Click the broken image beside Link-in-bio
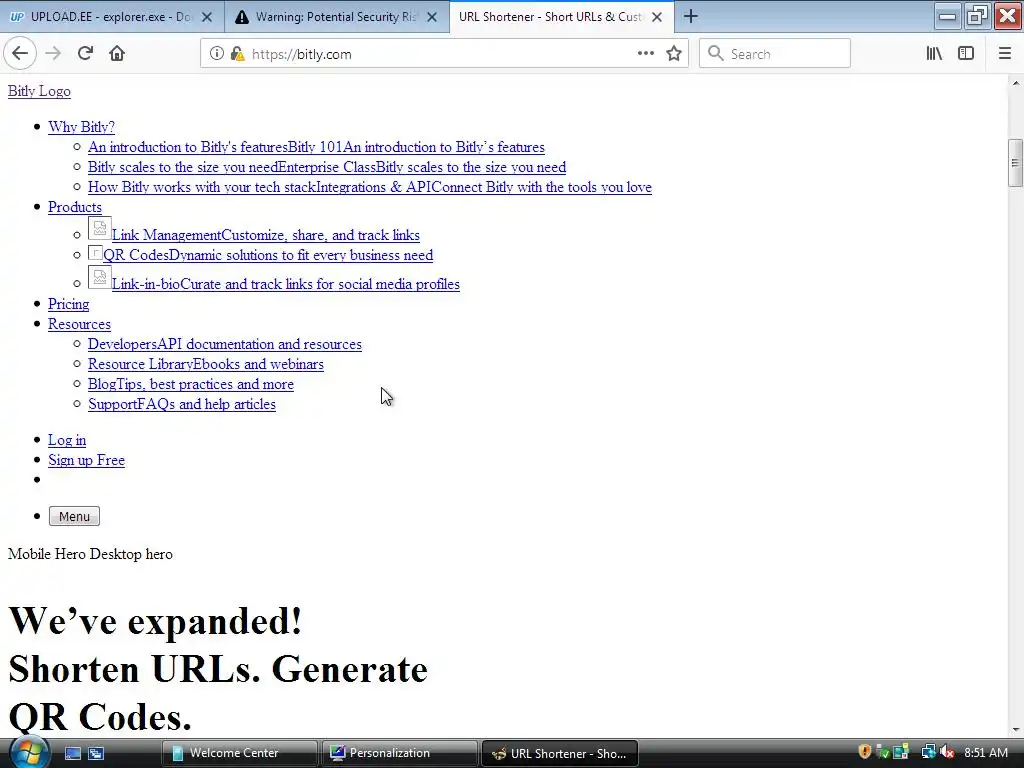Screen dimensions: 1024x768 pos(100,277)
